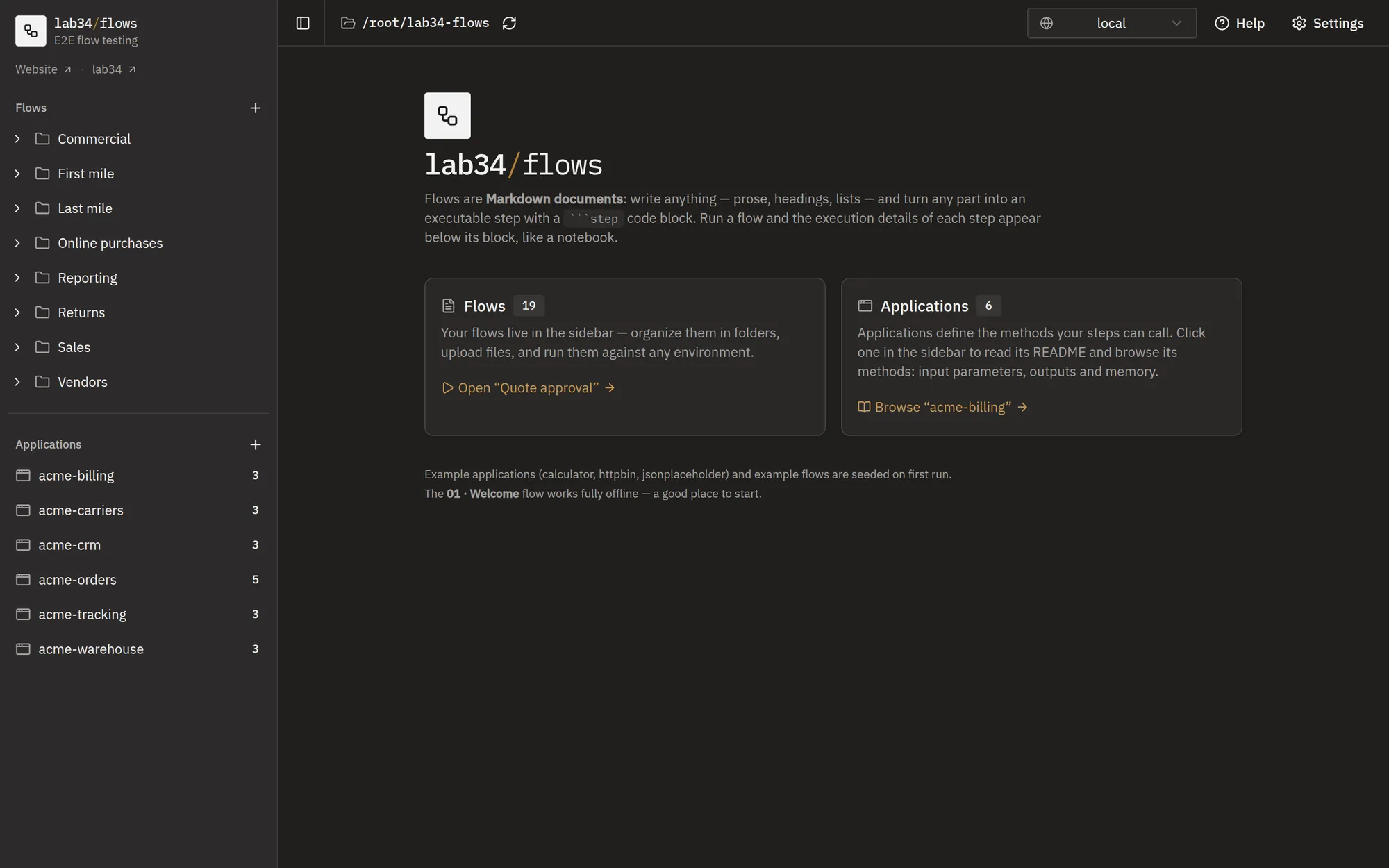
Task: Open the acme-billing application name
Action: click(x=76, y=476)
